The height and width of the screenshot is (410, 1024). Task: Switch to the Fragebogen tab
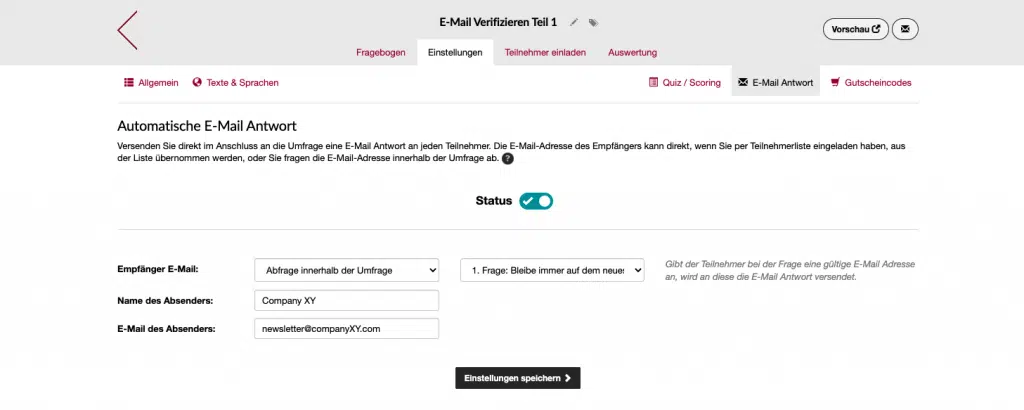[x=381, y=52]
